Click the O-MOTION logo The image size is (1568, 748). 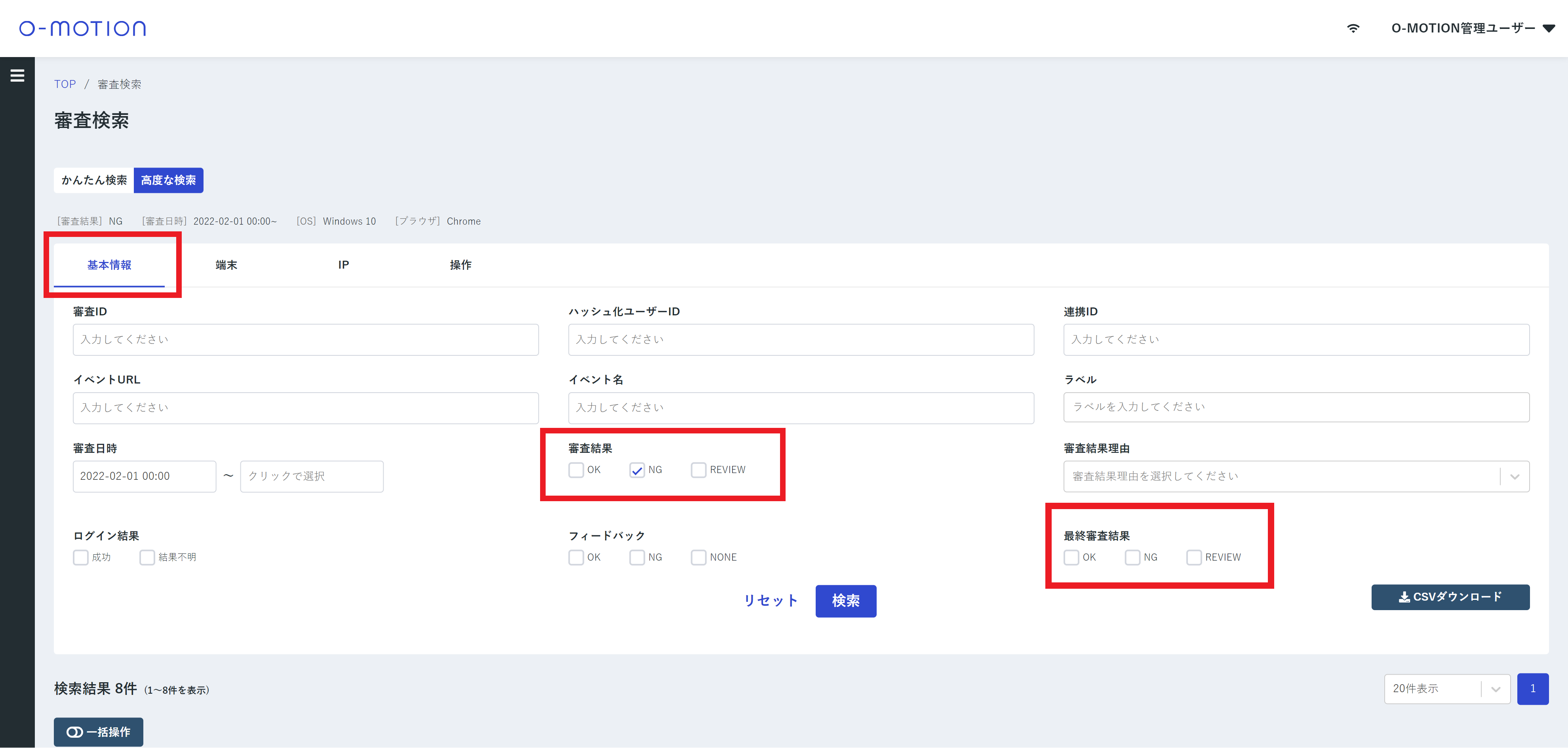[83, 28]
